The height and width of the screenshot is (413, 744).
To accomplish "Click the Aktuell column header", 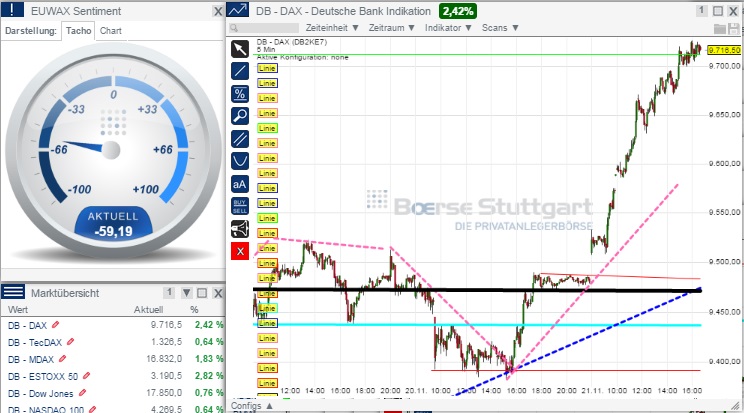I will [x=148, y=310].
